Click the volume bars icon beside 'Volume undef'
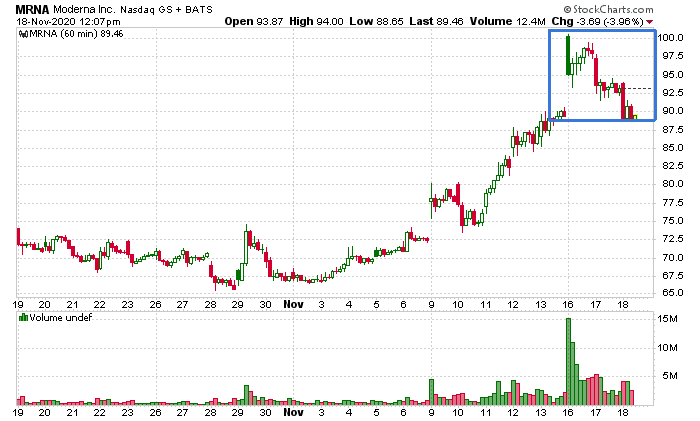700x421 pixels. coord(23,318)
